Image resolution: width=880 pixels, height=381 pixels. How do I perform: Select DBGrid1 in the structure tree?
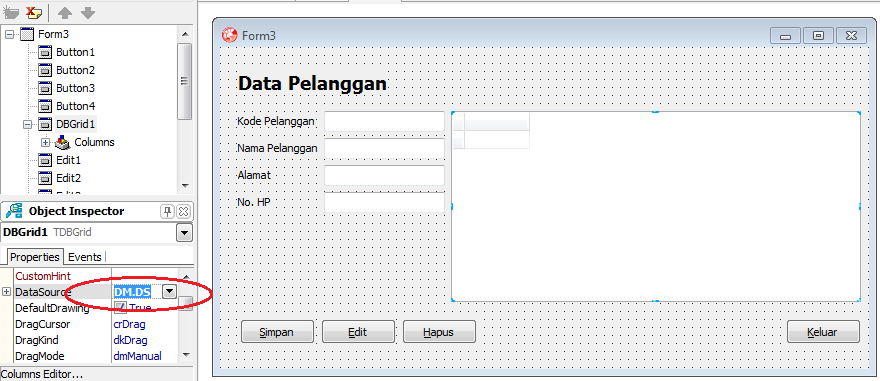point(75,124)
